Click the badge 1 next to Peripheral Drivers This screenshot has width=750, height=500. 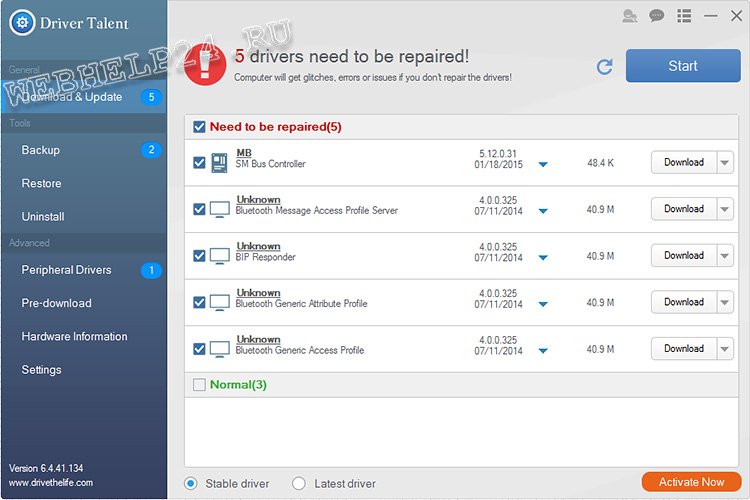click(x=151, y=270)
